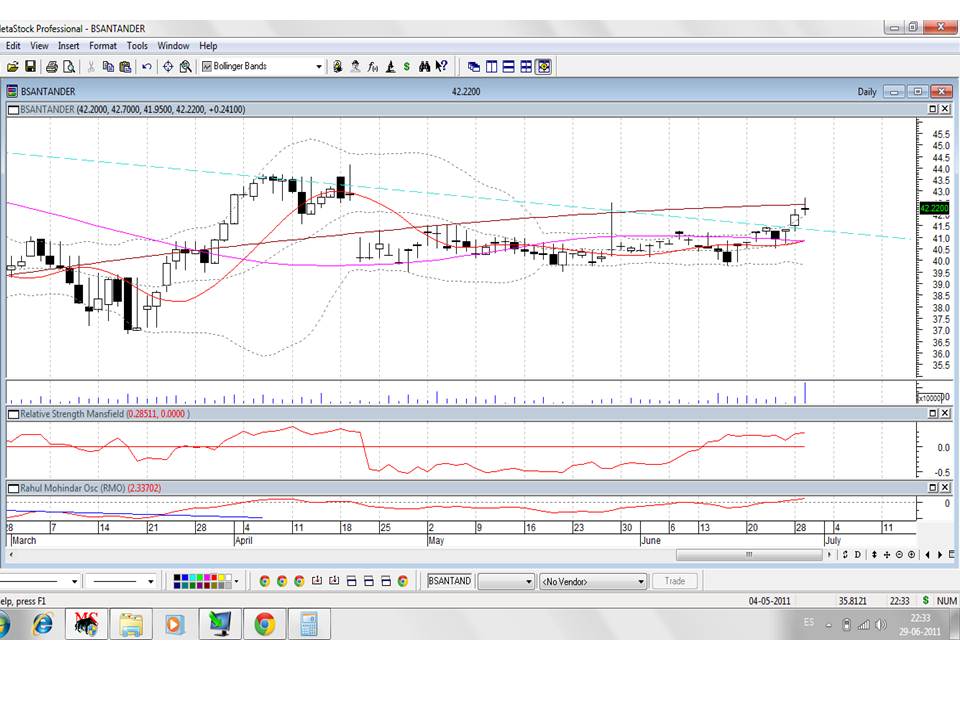Viewport: 960px width, 720px height.
Task: Click the BSANTAND symbol input field
Action: [450, 581]
